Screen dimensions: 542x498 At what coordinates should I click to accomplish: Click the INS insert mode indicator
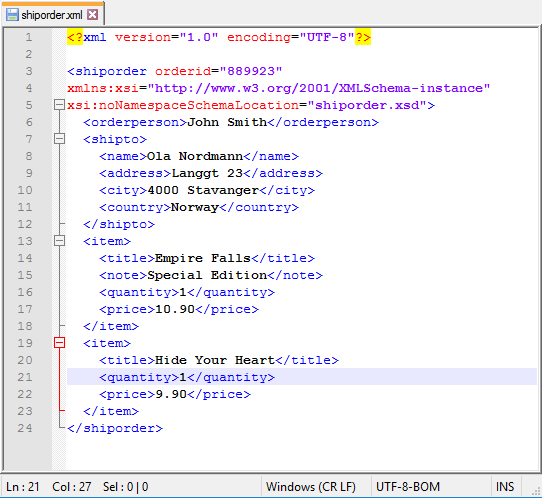point(505,487)
